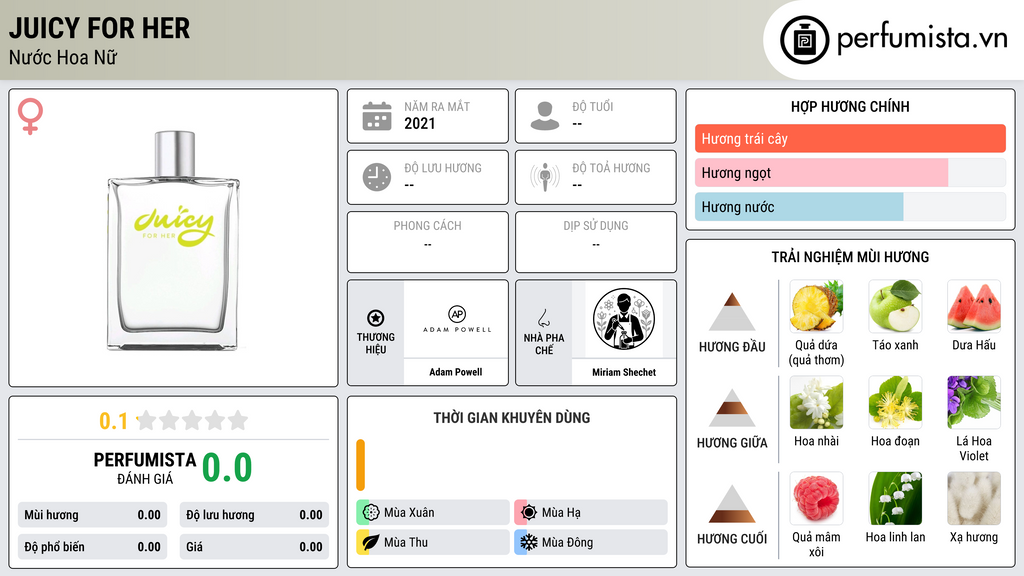Image resolution: width=1024 pixels, height=576 pixels.
Task: Click the Hương giữa pyramid icon
Action: tap(732, 408)
